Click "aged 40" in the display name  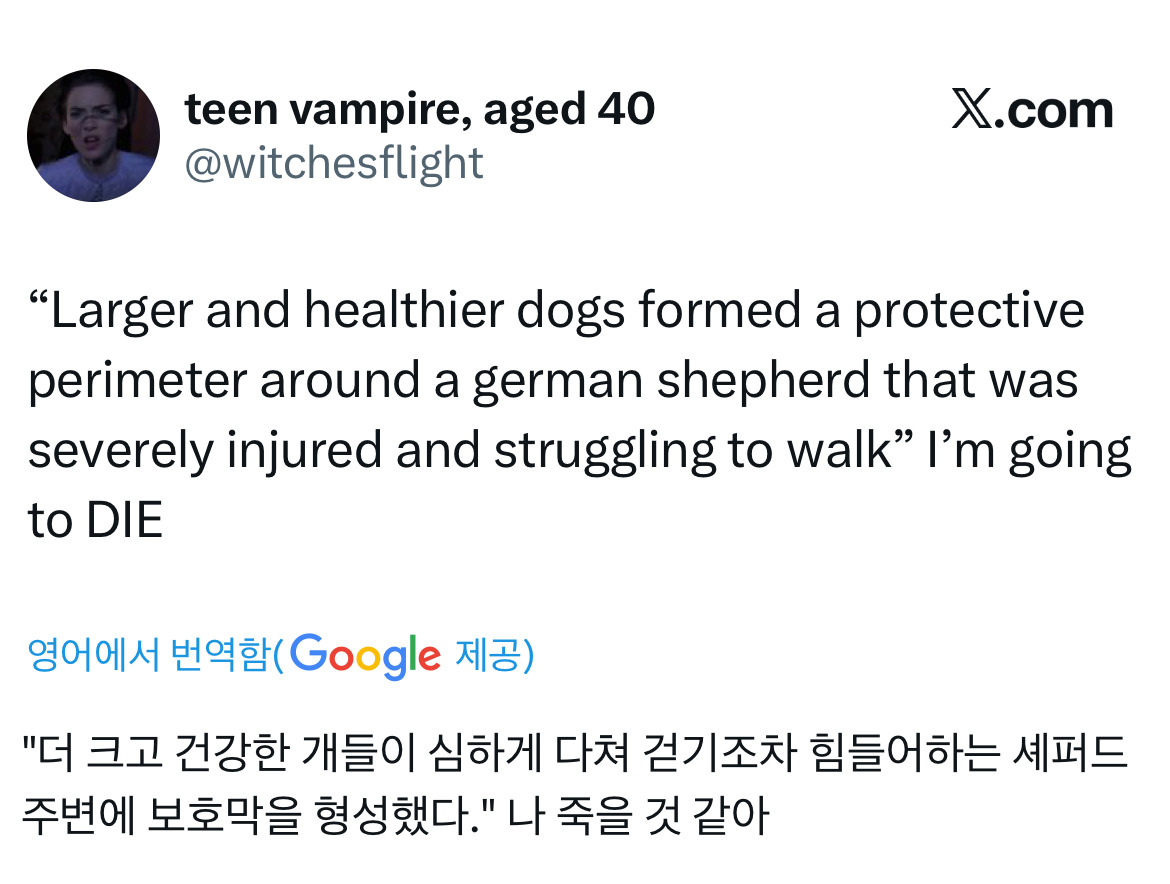(568, 109)
